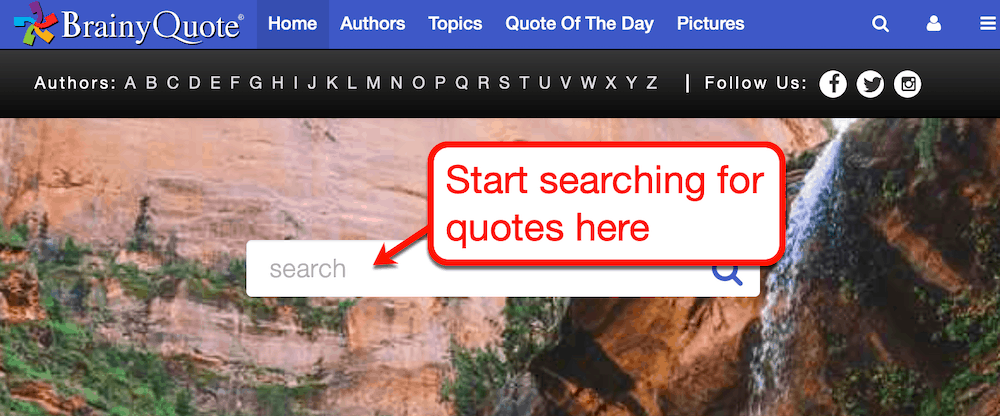Viewport: 1000px width, 416px height.
Task: Browse authors starting with letter A
Action: pos(130,84)
